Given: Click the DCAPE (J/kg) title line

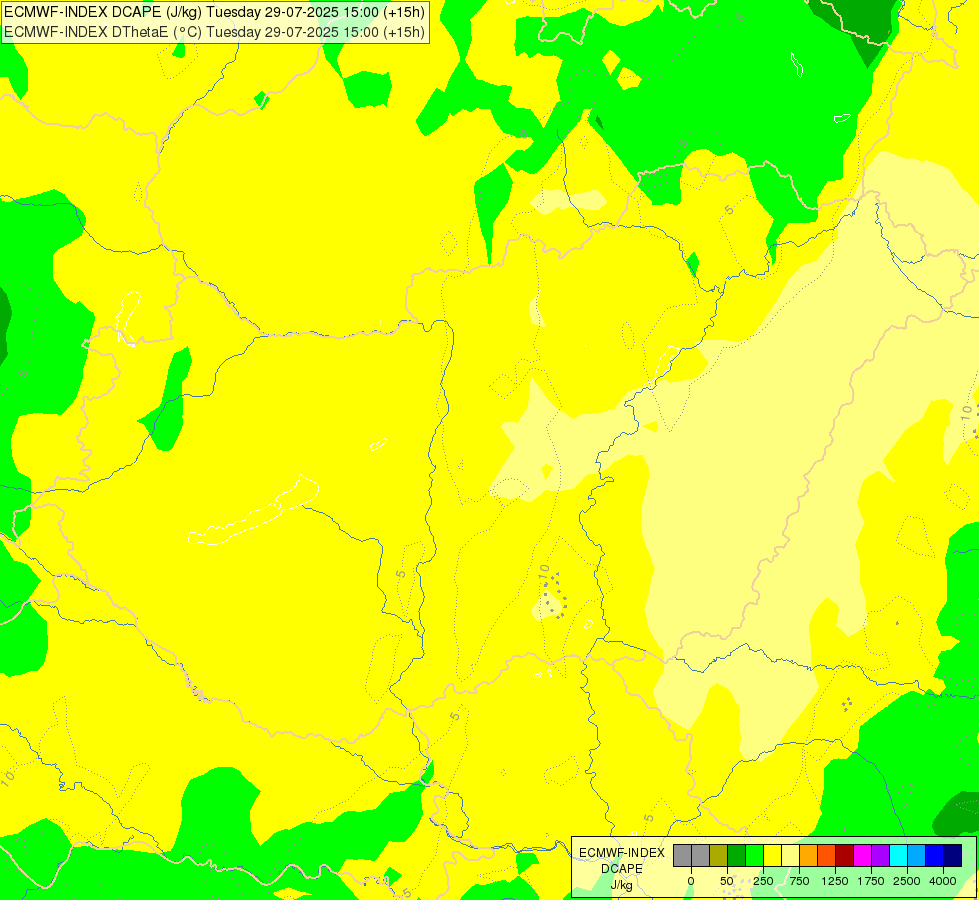Looking at the screenshot, I should [x=215, y=12].
